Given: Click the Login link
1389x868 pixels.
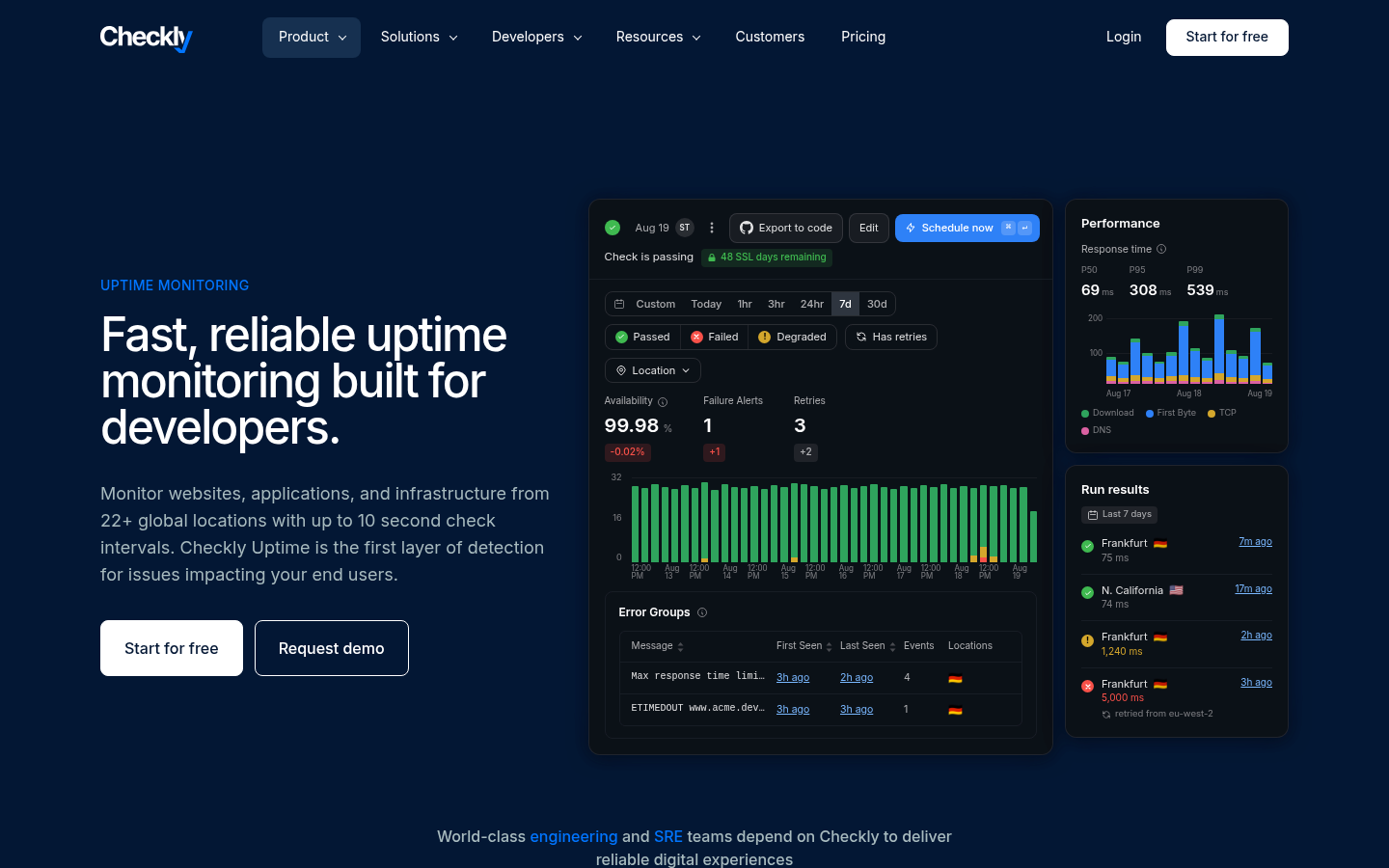Looking at the screenshot, I should click(x=1124, y=38).
